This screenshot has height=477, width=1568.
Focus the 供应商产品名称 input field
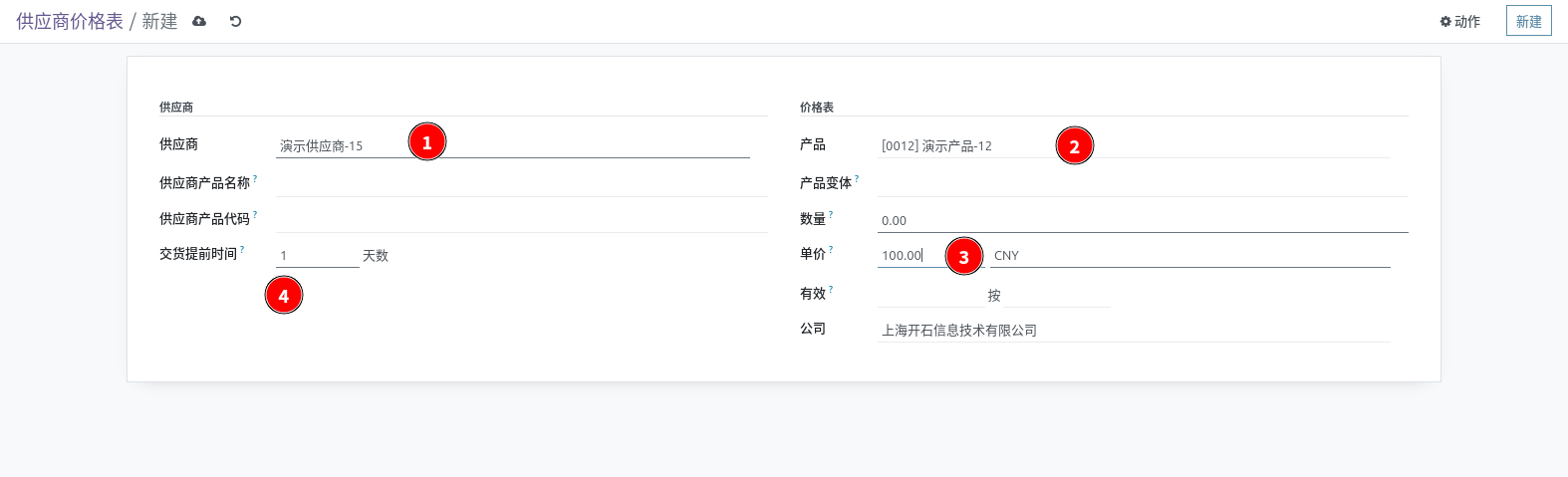(x=521, y=183)
